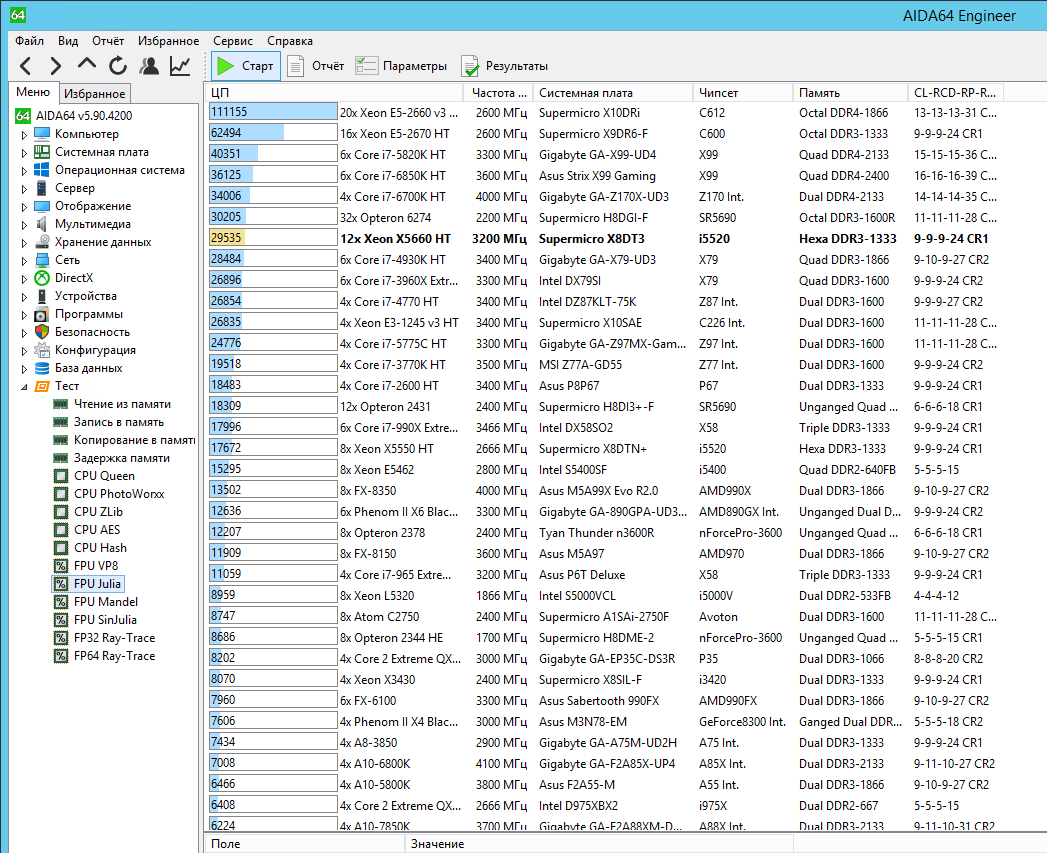This screenshot has height=853, width=1047.
Task: Select the Компьютер icon in tree
Action: pos(42,134)
